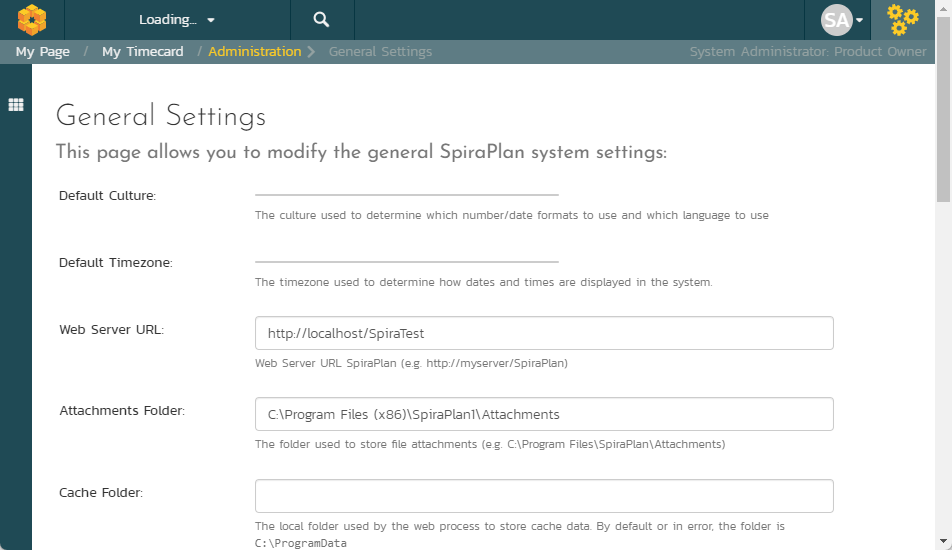
Task: Open the Default Timezone dropdown
Action: point(406,261)
